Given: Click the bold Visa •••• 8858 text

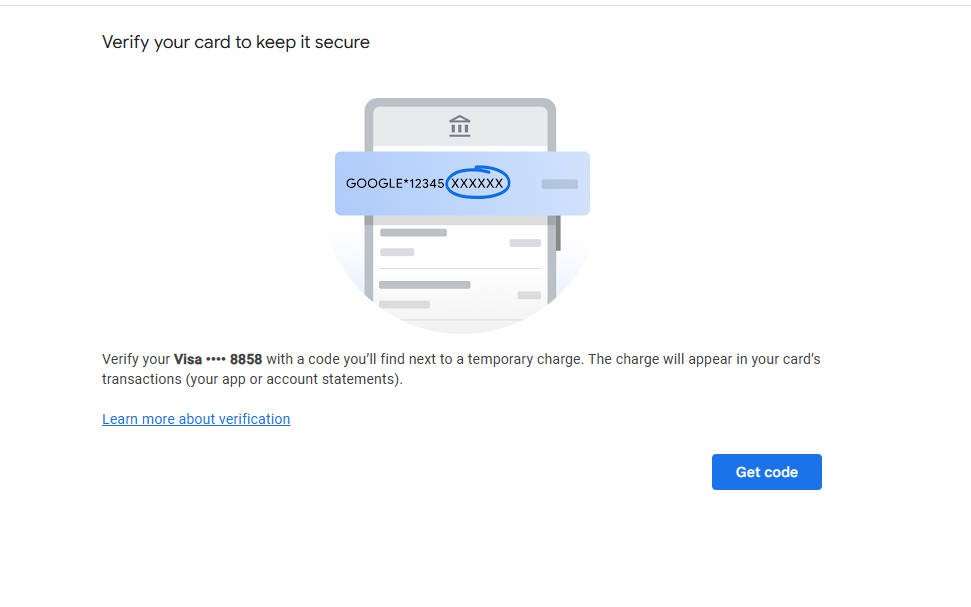Looking at the screenshot, I should point(218,359).
